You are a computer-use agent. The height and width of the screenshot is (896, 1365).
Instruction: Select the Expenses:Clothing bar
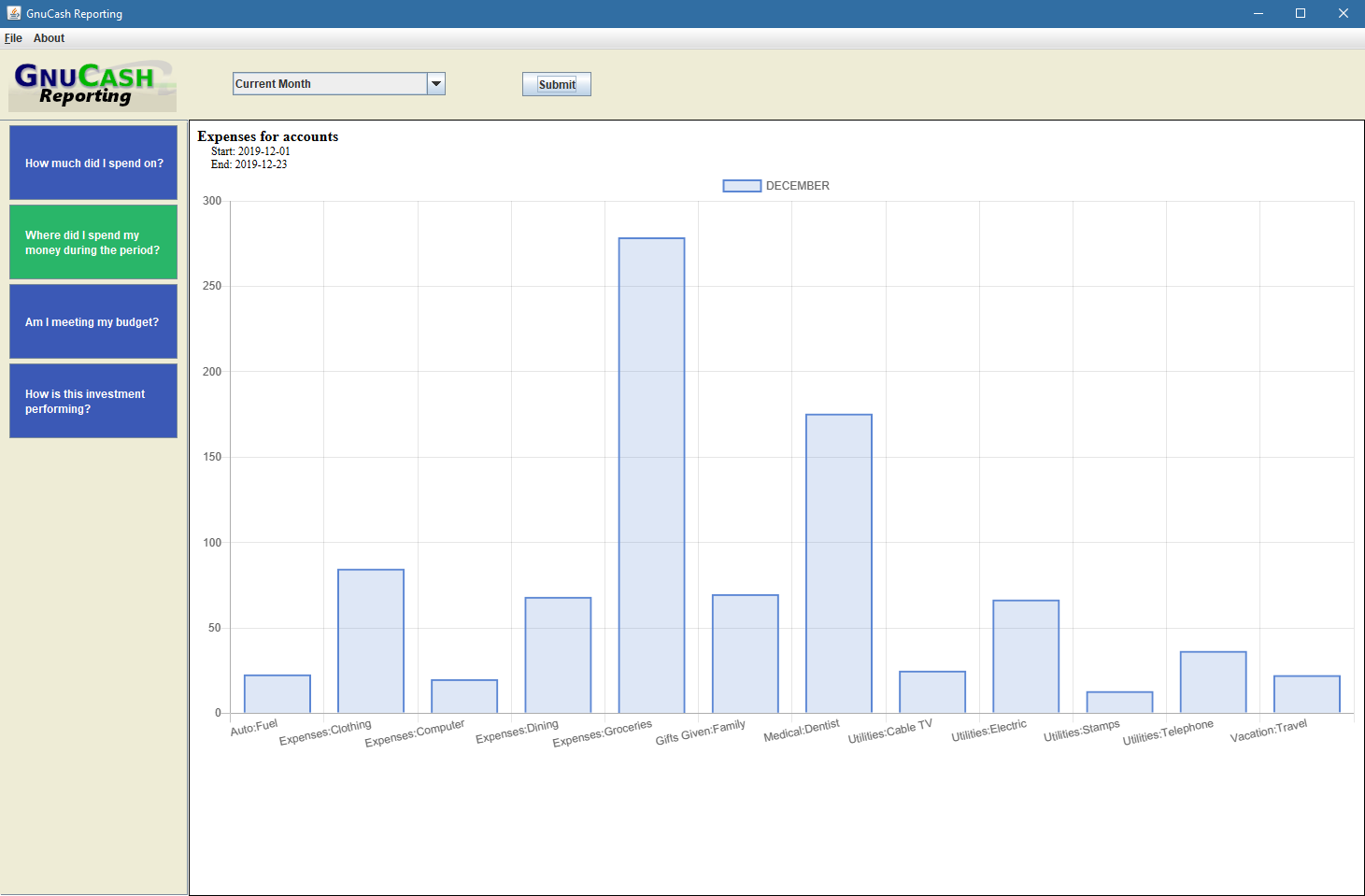371,641
